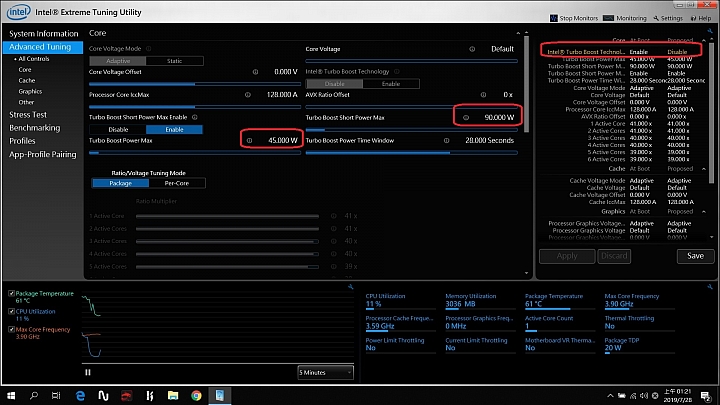Choose Per-Core ratio tuning mode

(177, 183)
